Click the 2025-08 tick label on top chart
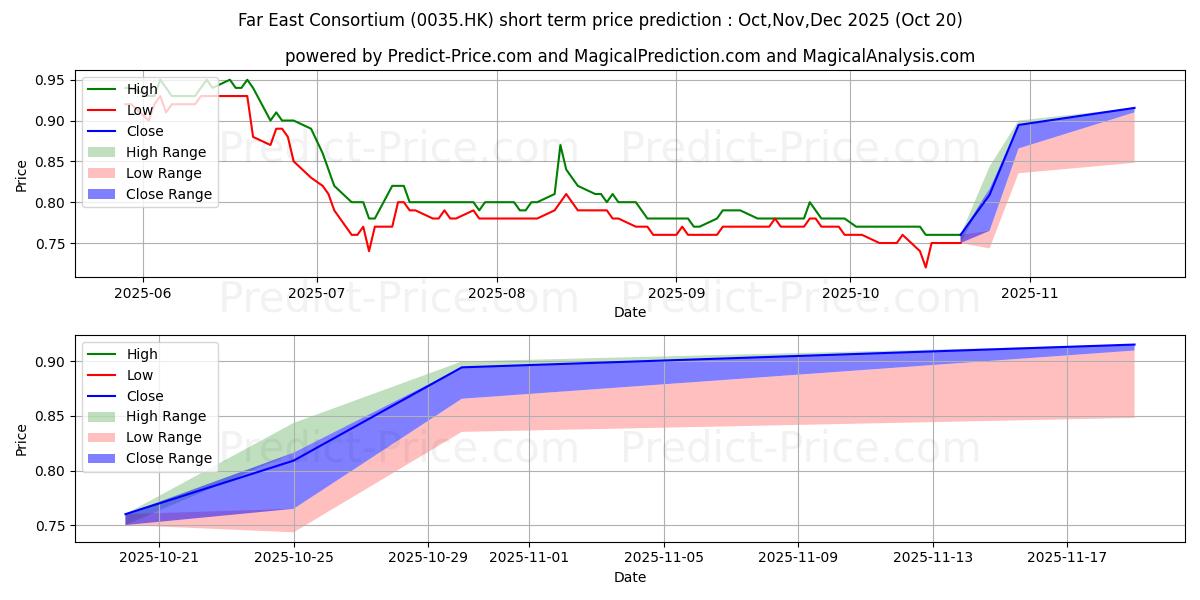The image size is (1200, 600). coord(496,293)
